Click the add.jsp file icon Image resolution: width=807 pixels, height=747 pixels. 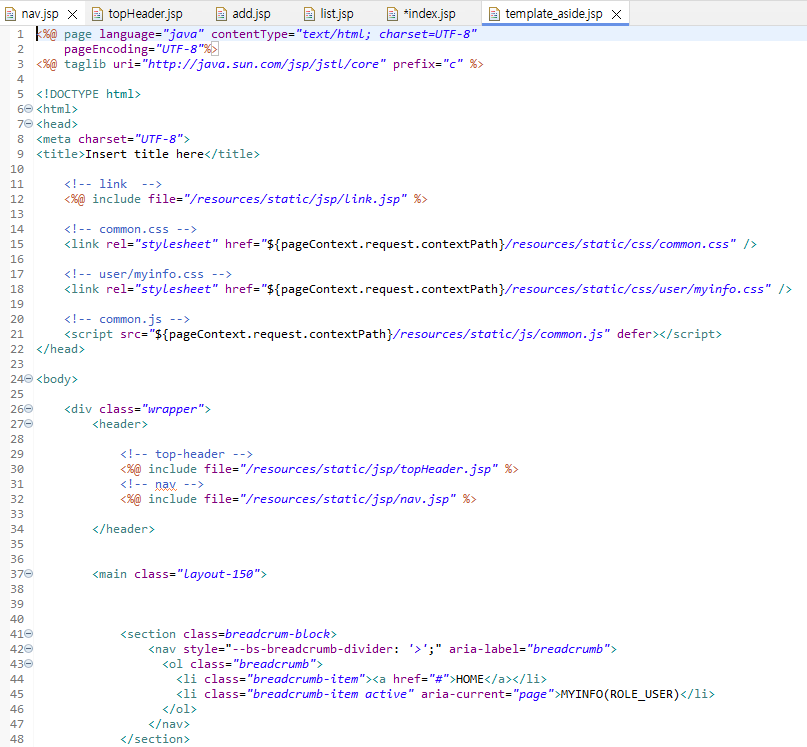pyautogui.click(x=221, y=14)
